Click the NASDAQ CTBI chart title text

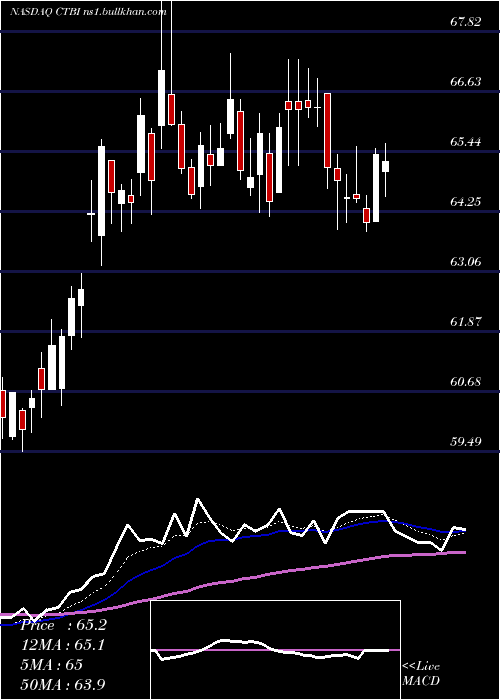pyautogui.click(x=88, y=12)
